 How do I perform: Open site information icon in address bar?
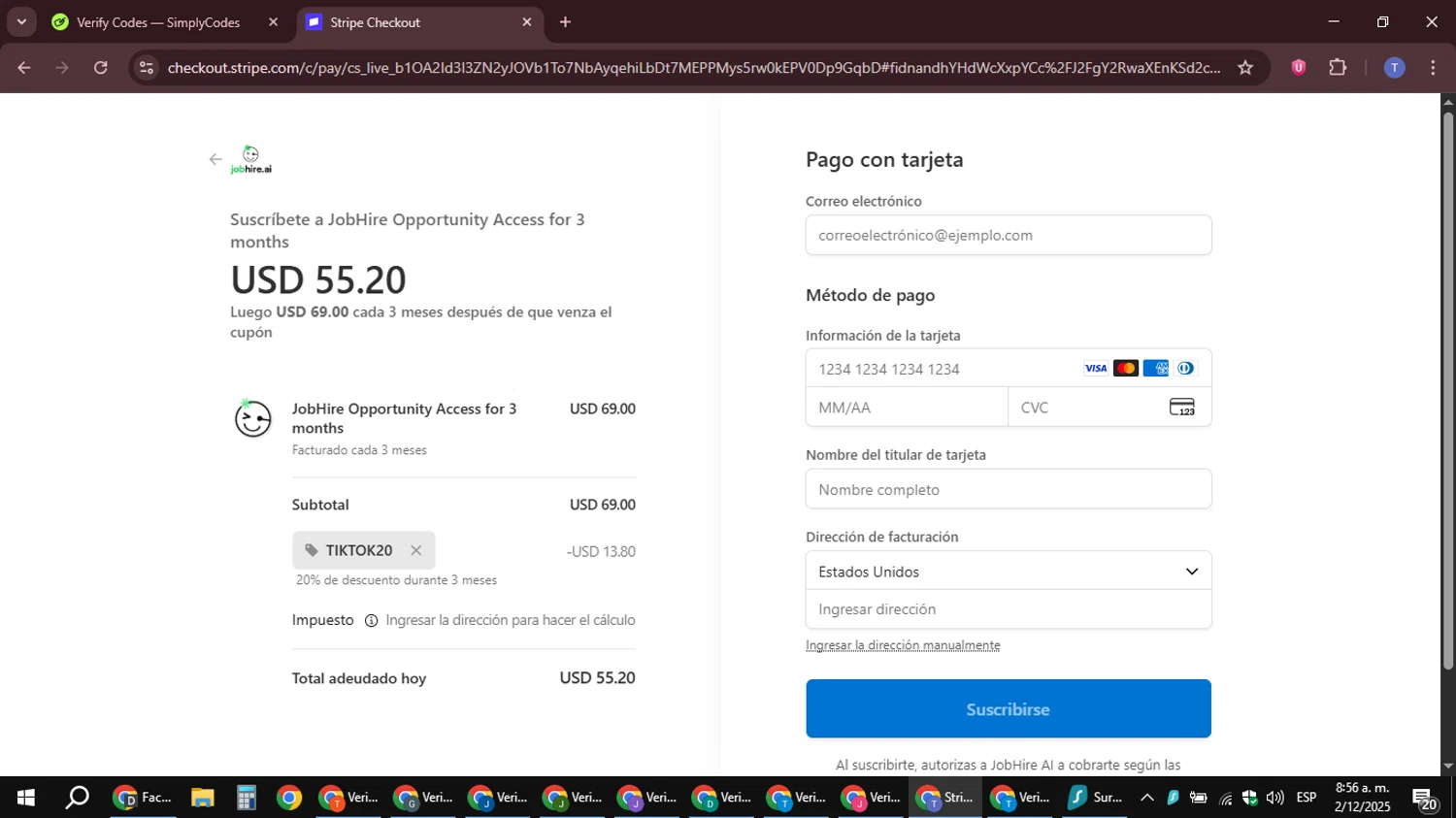tap(147, 67)
